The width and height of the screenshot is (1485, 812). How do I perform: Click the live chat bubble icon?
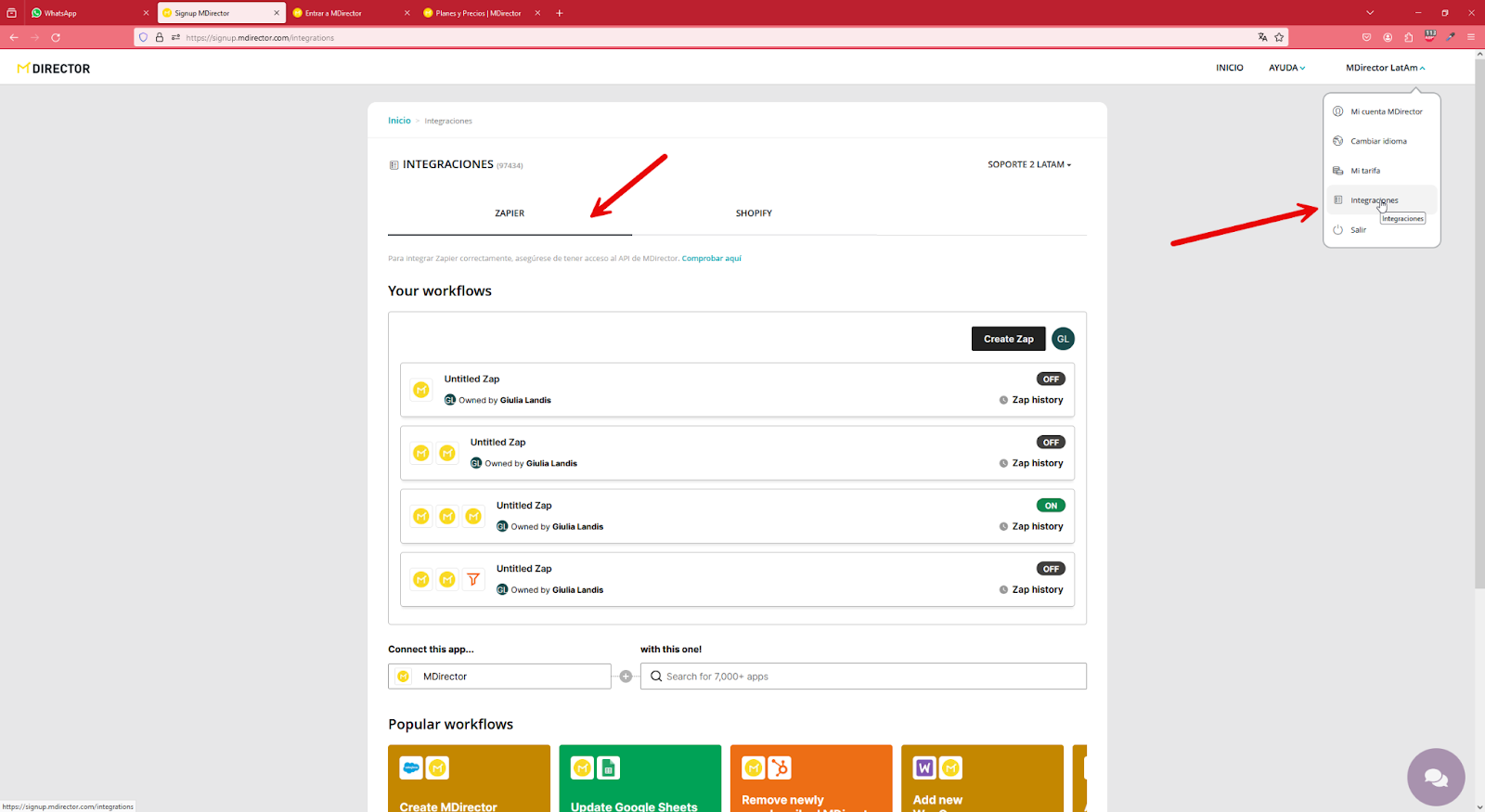1435,778
